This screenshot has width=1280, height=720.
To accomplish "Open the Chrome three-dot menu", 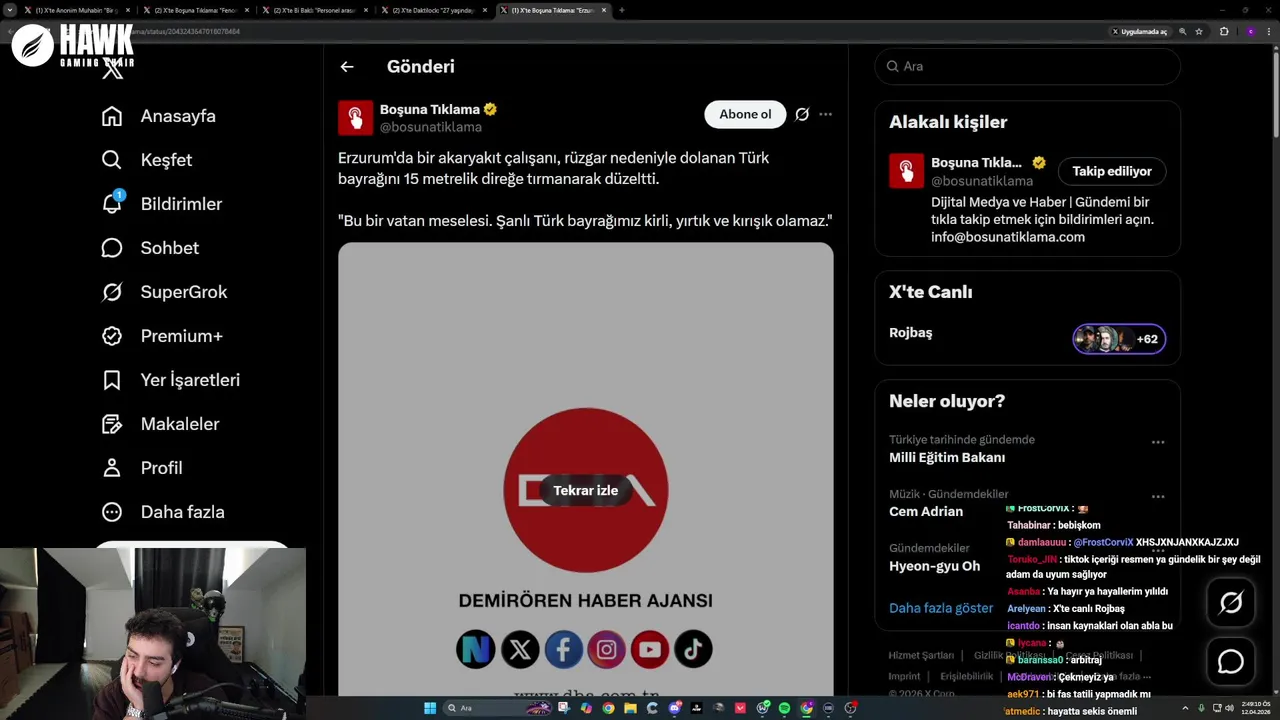I will click(1270, 32).
